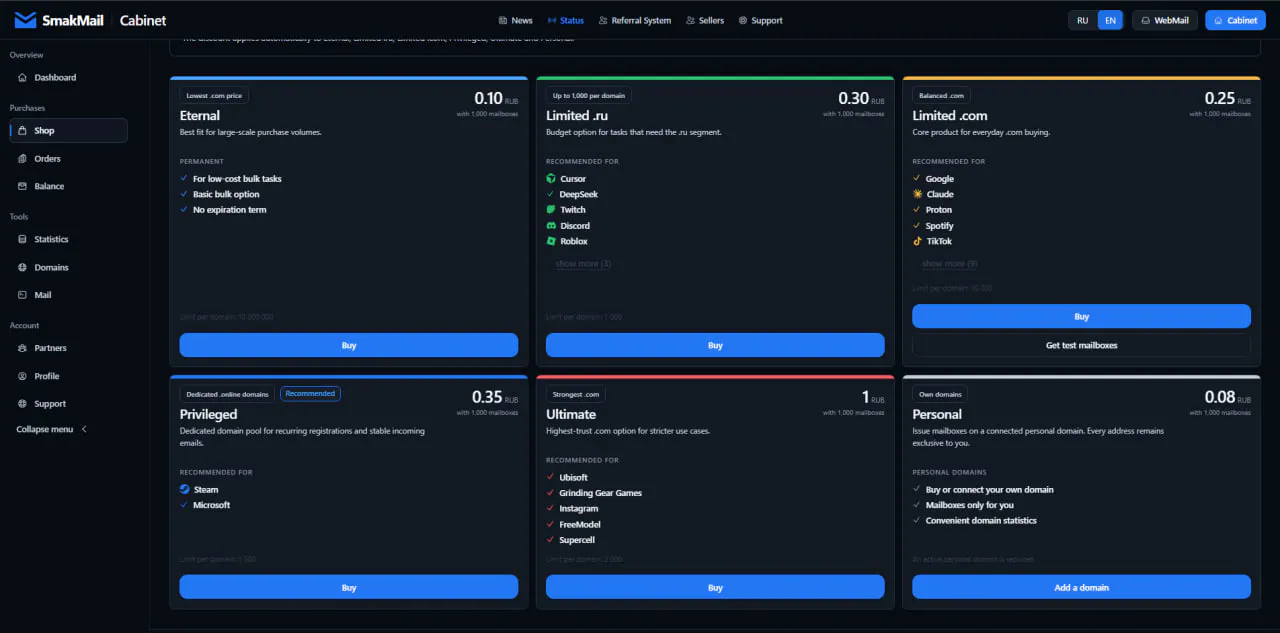The height and width of the screenshot is (633, 1280).
Task: Click the Own domains tag
Action: [x=940, y=394]
